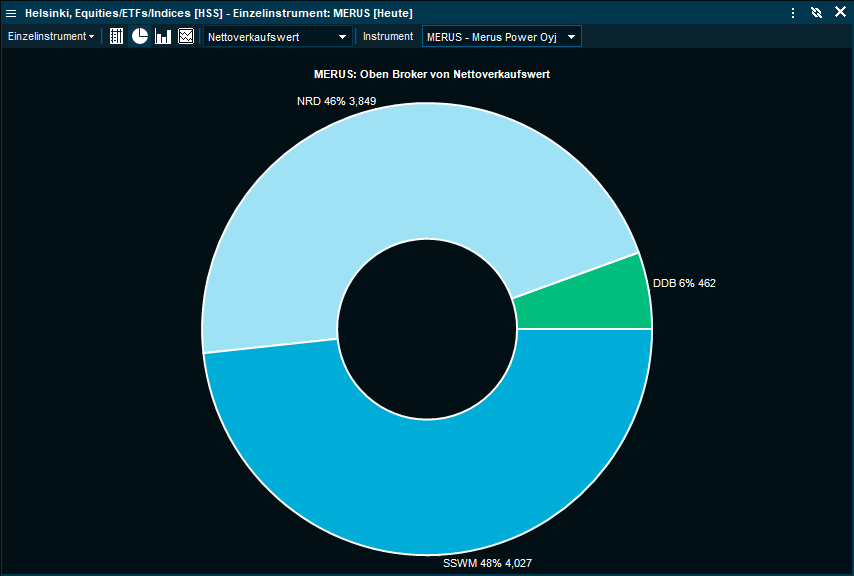Open the hamburger menu in the title bar
Viewport: 854px width, 576px height.
coord(11,13)
